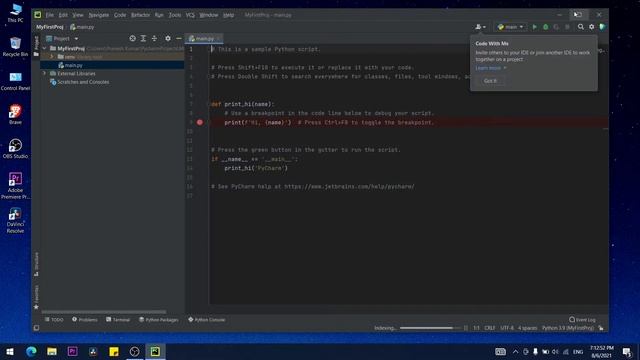This screenshot has height=360, width=640.
Task: Expand hidden system tray icons chevron
Action: point(516,351)
